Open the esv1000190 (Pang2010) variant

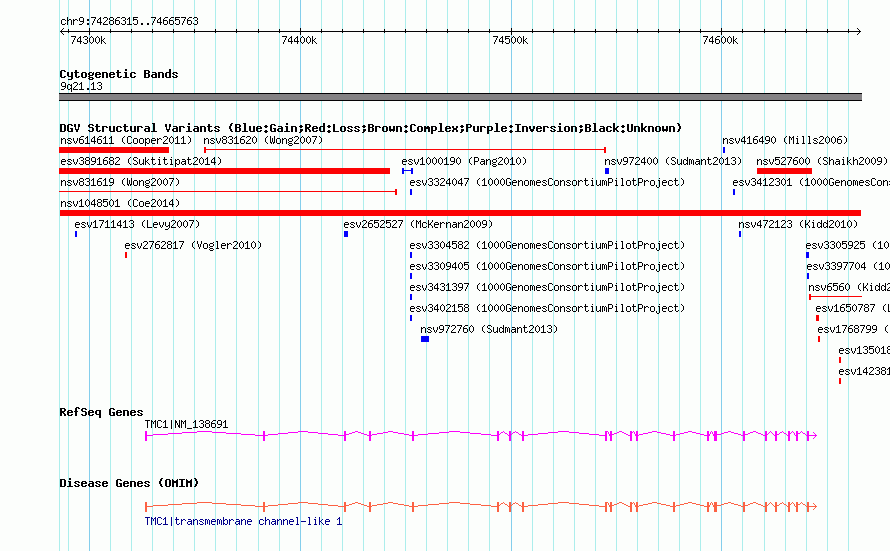pos(464,161)
